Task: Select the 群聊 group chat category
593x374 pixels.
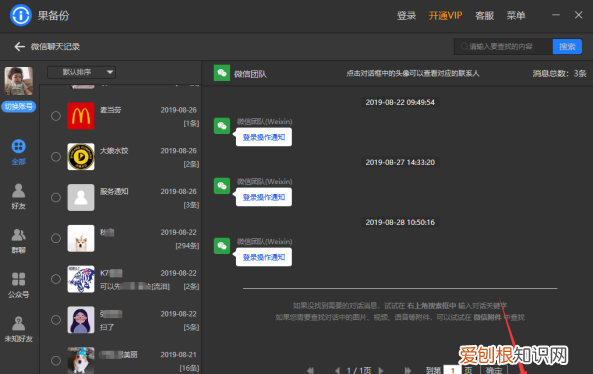Action: pos(19,241)
